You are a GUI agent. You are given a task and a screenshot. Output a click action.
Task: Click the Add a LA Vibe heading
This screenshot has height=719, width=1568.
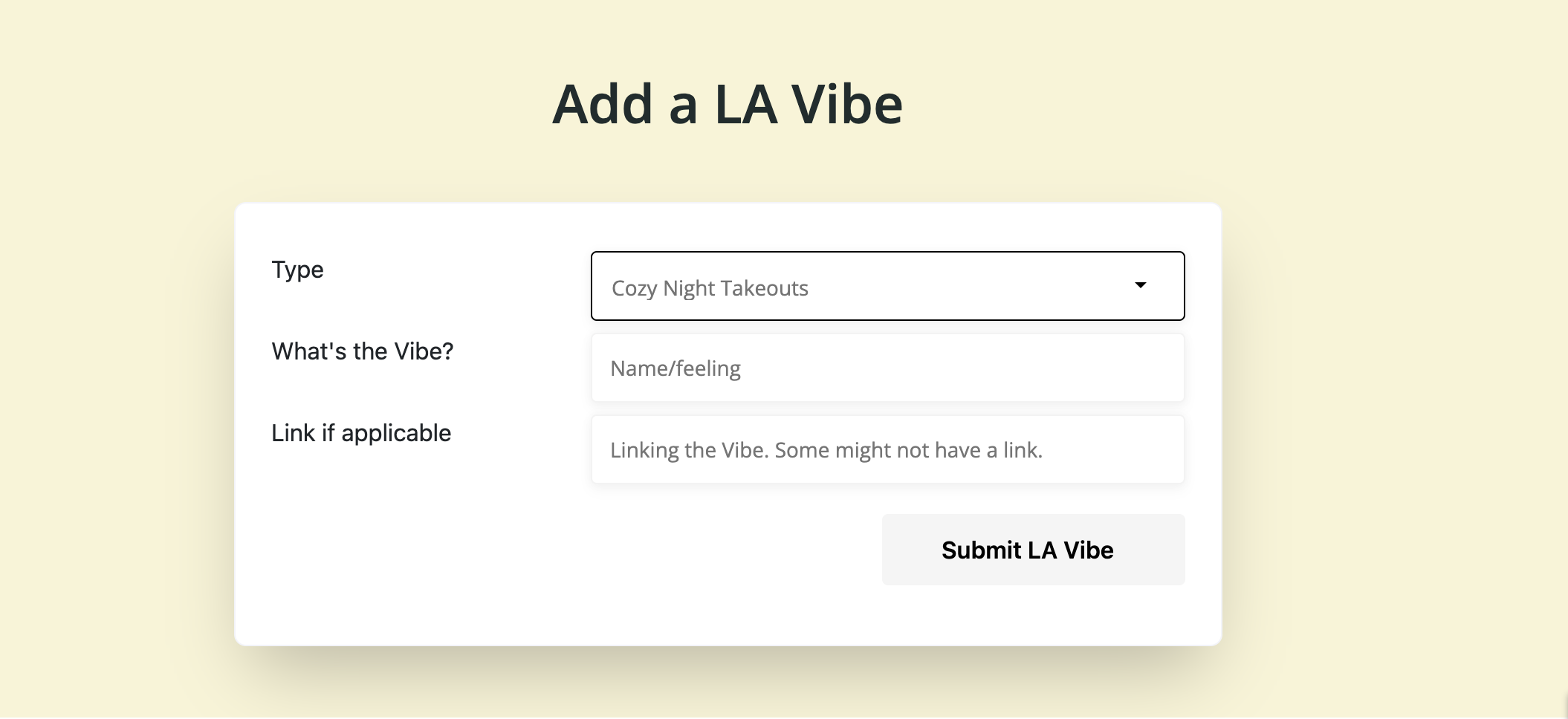[x=728, y=104]
